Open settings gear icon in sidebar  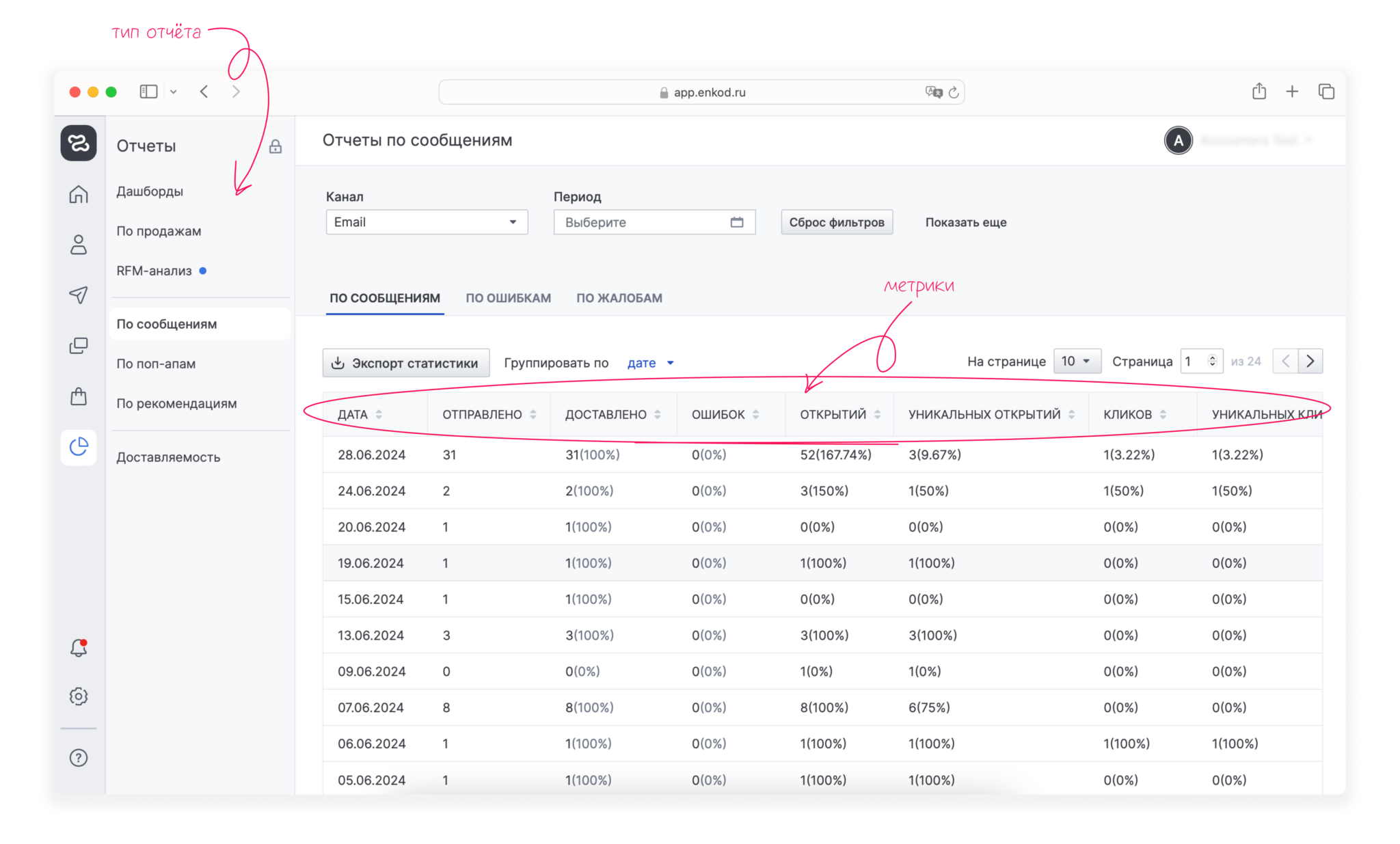(79, 696)
